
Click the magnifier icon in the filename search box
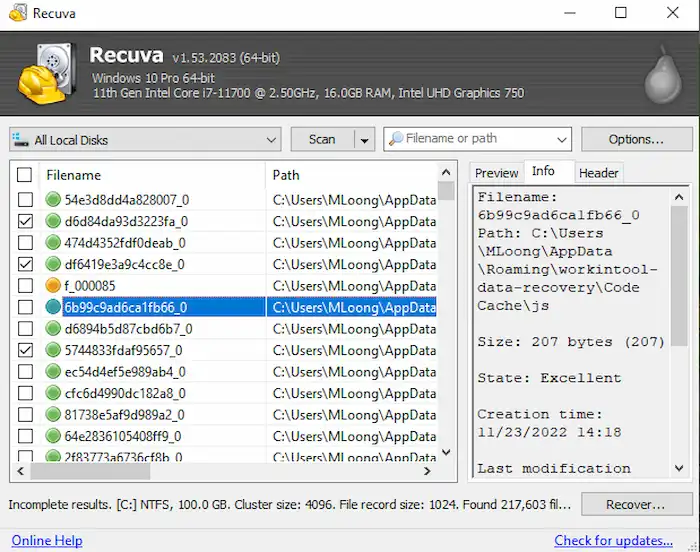pyautogui.click(x=396, y=139)
